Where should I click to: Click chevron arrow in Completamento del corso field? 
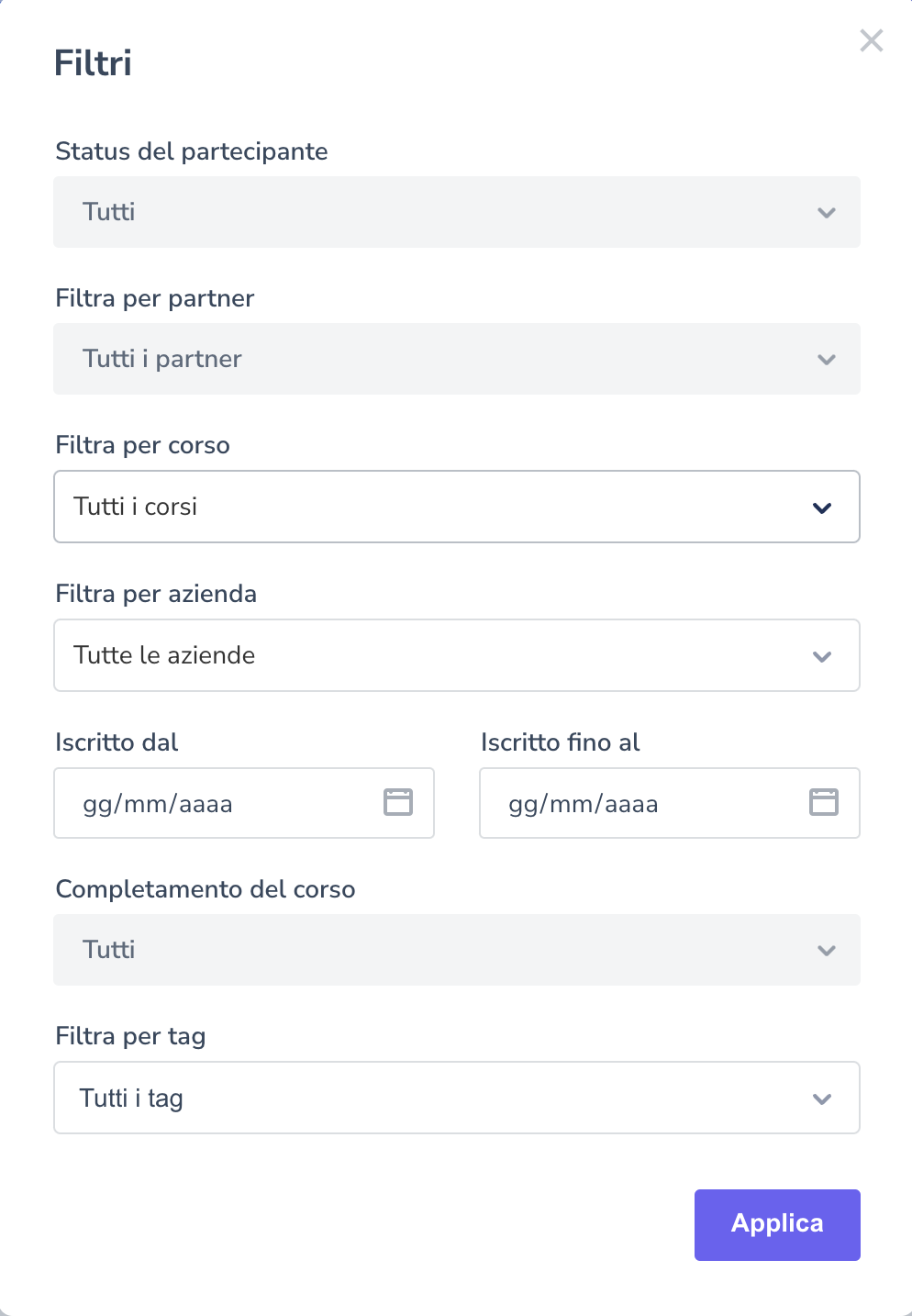point(826,951)
